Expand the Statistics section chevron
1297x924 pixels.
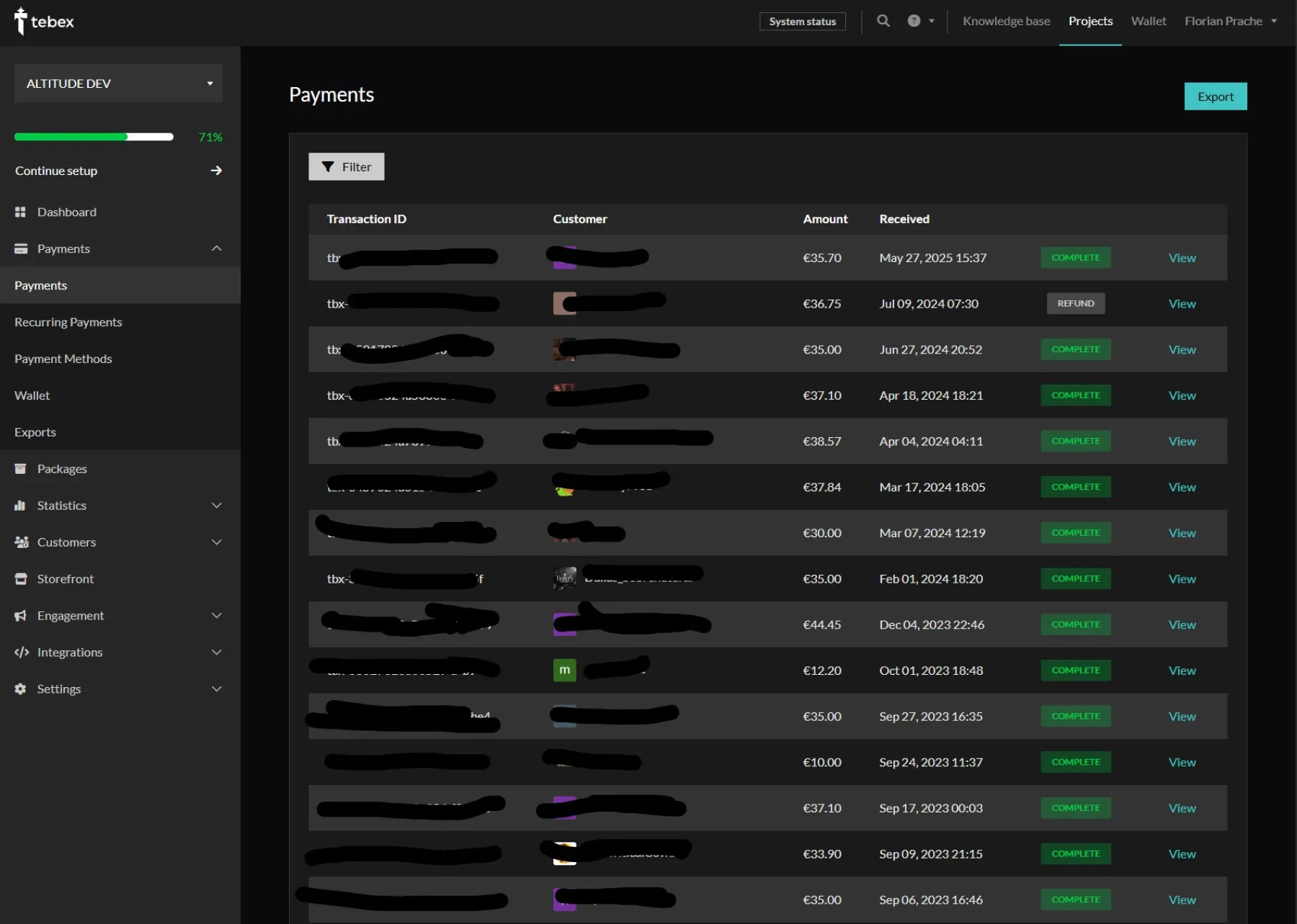tap(216, 506)
